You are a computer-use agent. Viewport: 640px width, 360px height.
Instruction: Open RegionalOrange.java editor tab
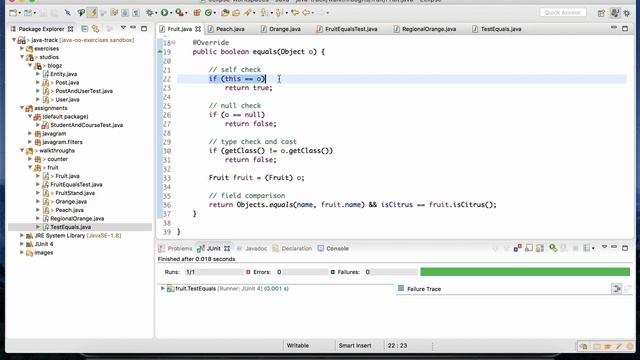429,29
